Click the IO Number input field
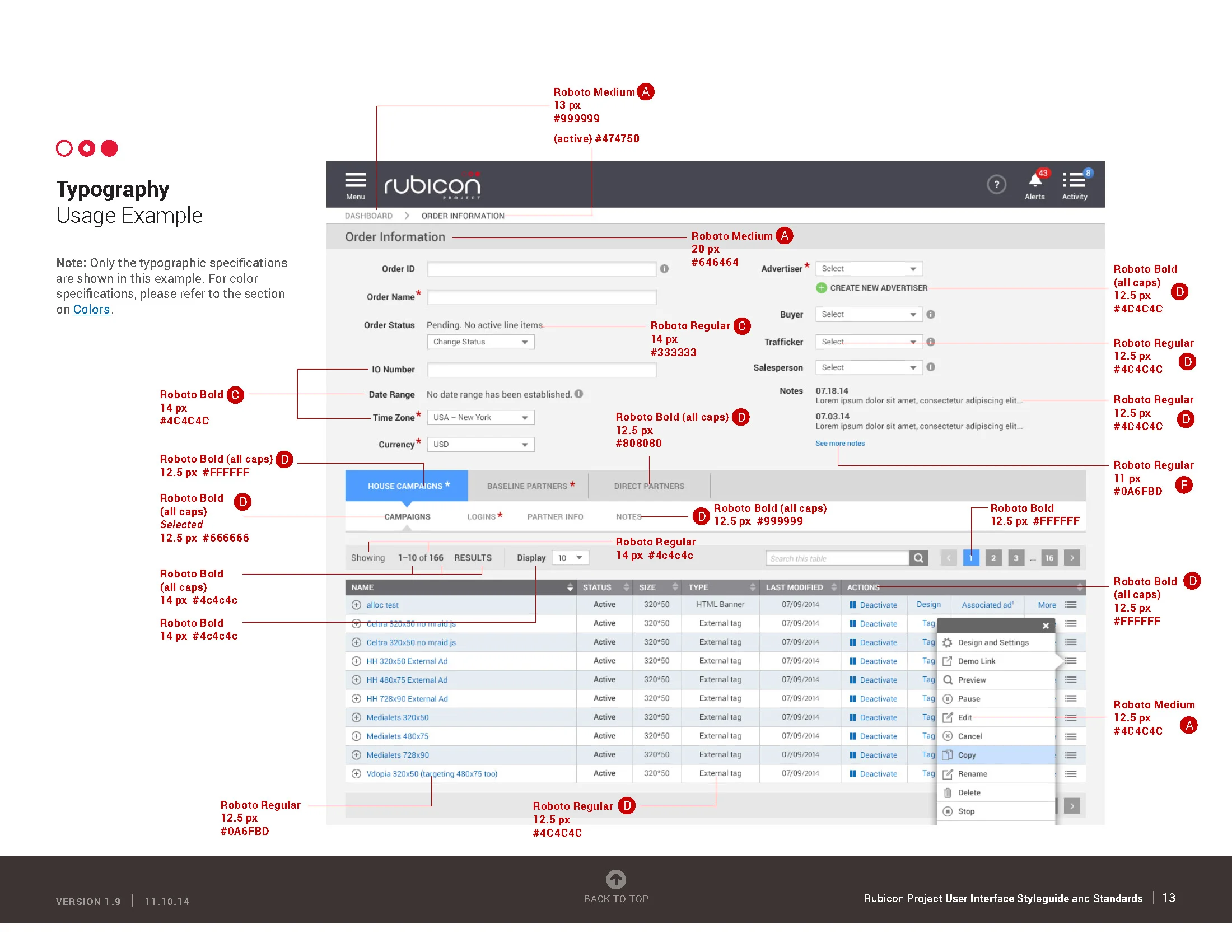Viewport: 1232px width, 952px height. [x=542, y=370]
